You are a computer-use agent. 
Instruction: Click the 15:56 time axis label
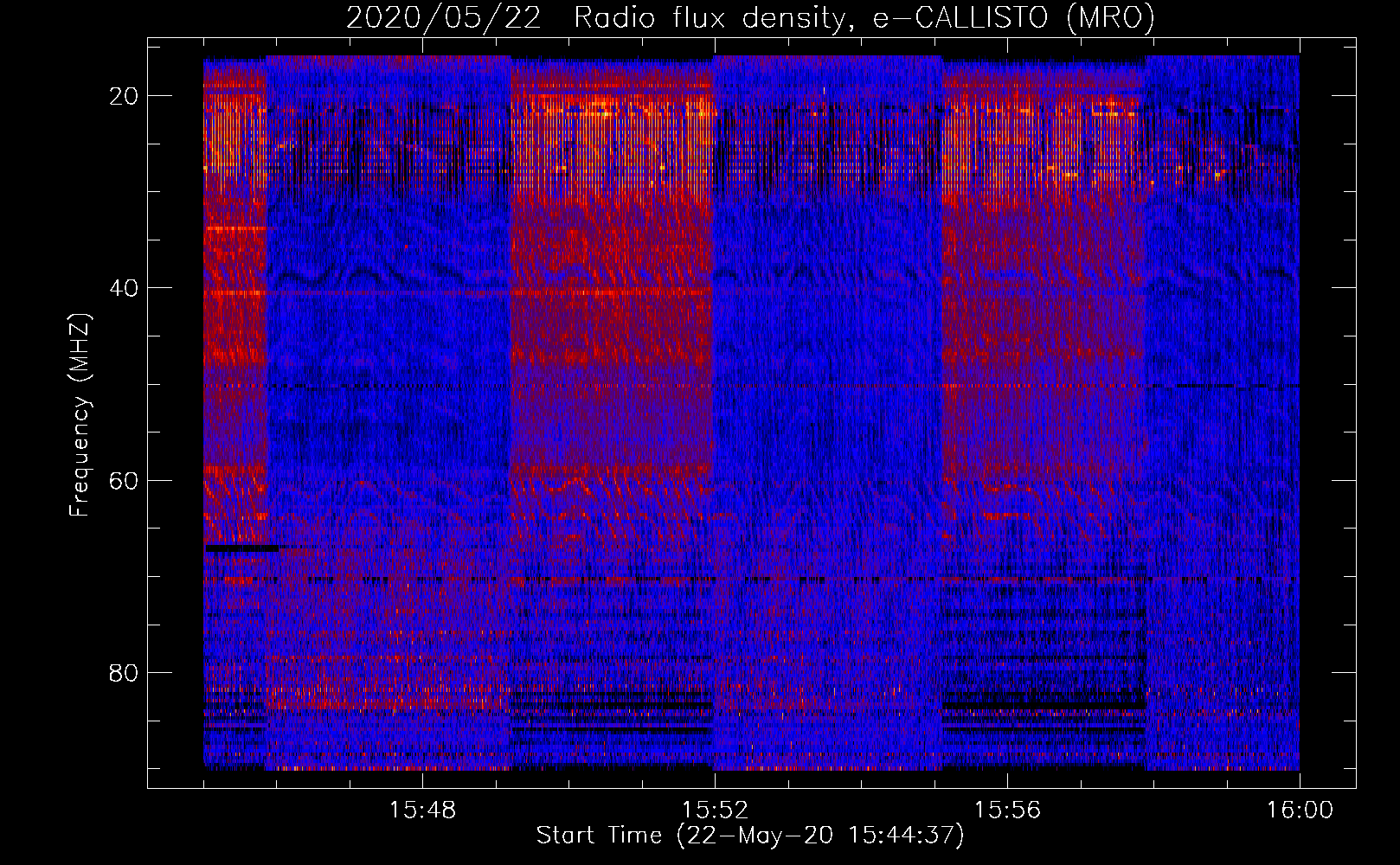click(1007, 811)
